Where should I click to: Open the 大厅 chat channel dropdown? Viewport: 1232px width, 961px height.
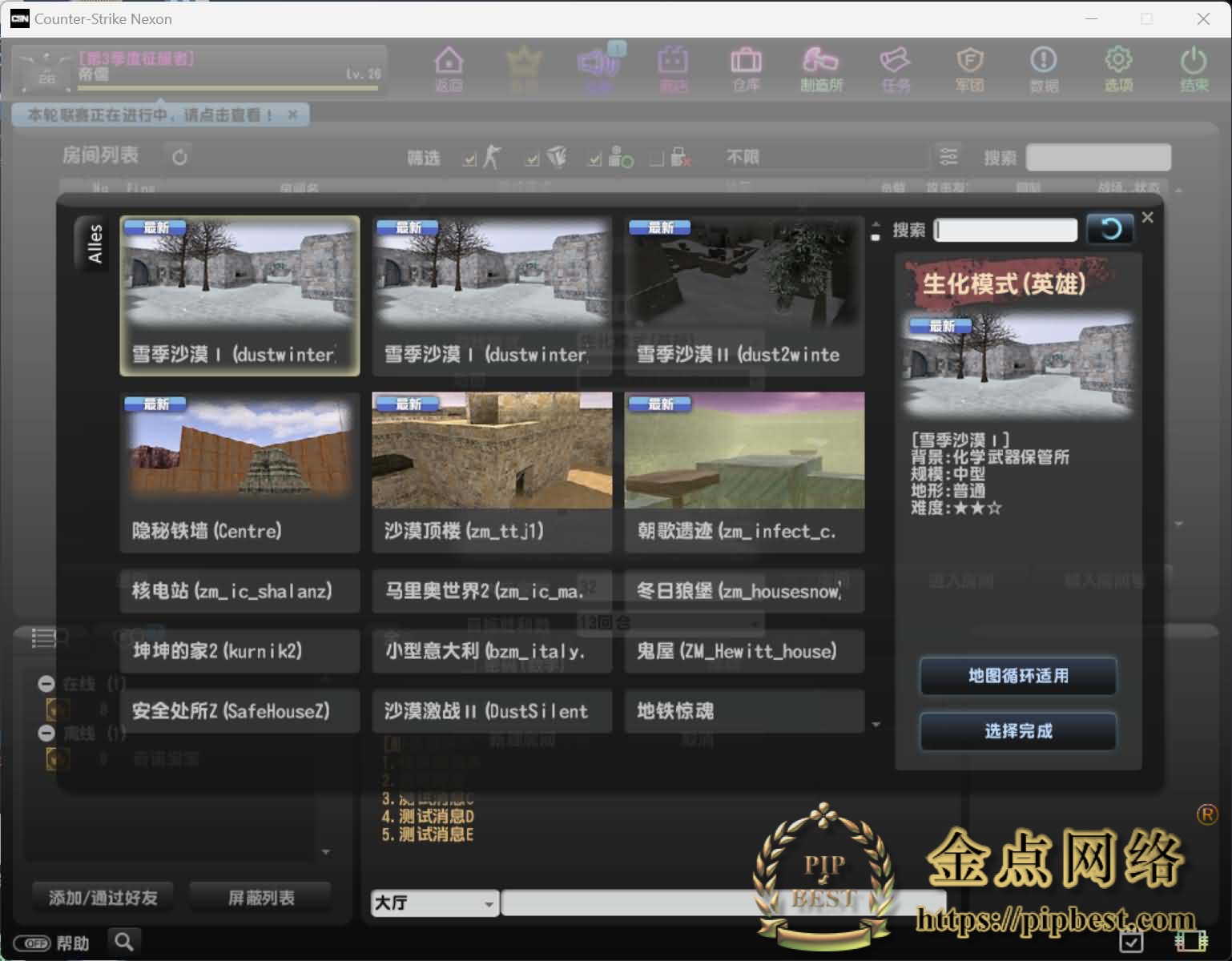435,903
